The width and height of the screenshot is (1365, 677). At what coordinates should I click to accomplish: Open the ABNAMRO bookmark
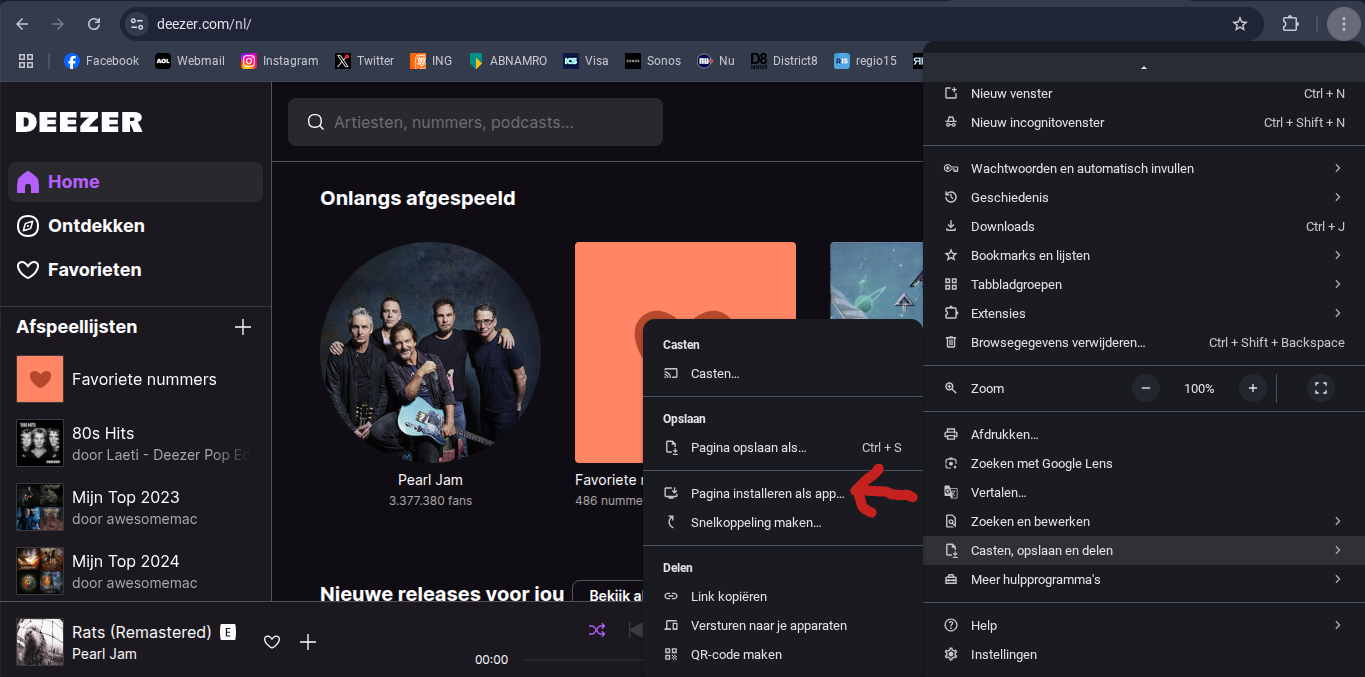click(x=508, y=61)
